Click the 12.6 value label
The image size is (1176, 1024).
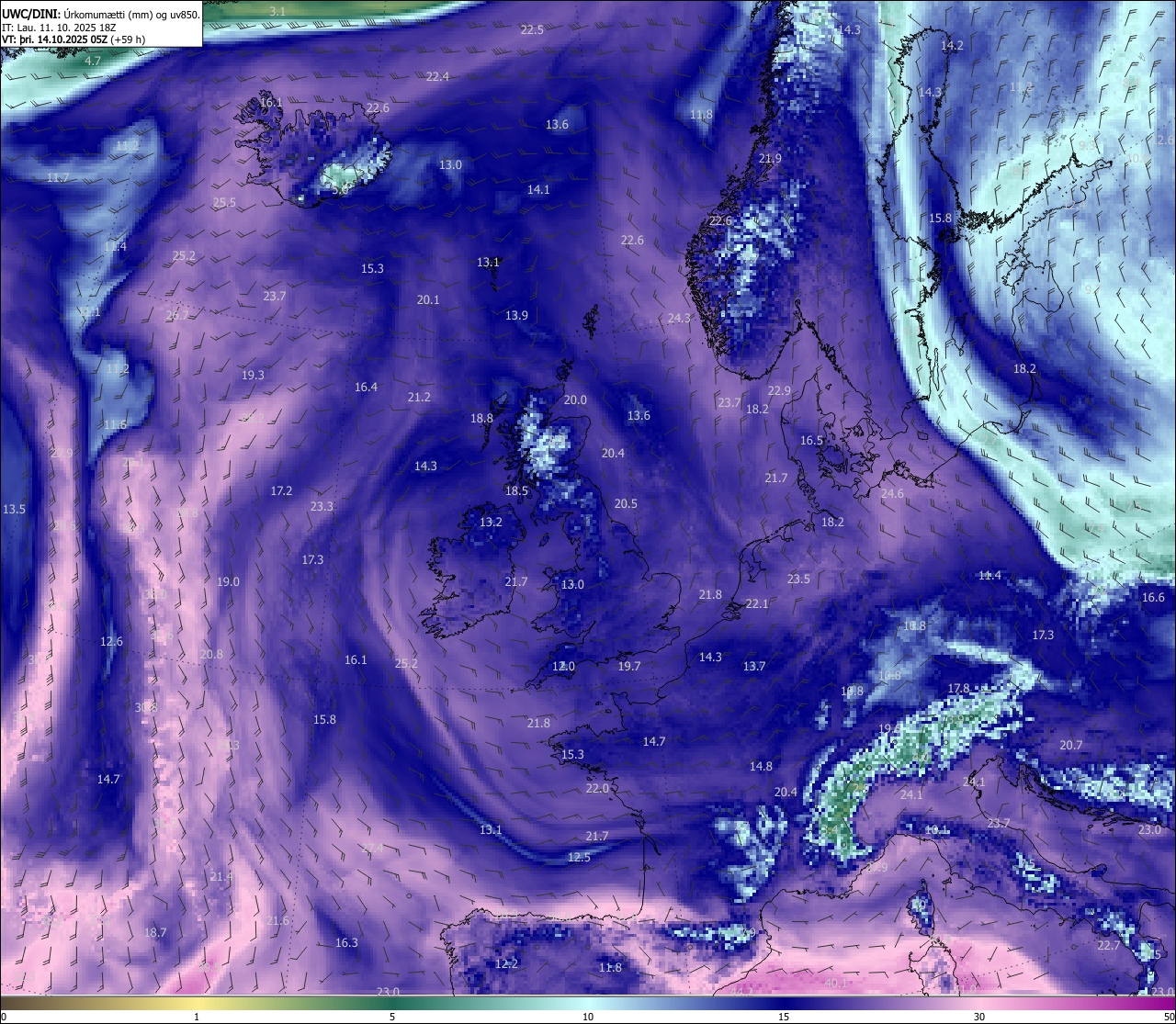pyautogui.click(x=111, y=642)
